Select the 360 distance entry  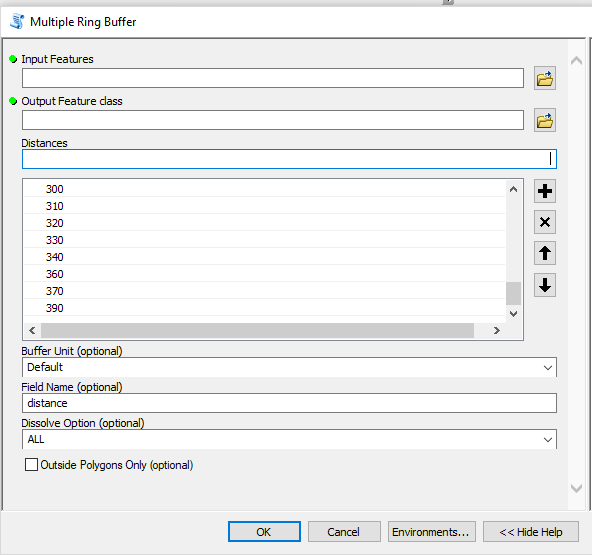[264, 274]
